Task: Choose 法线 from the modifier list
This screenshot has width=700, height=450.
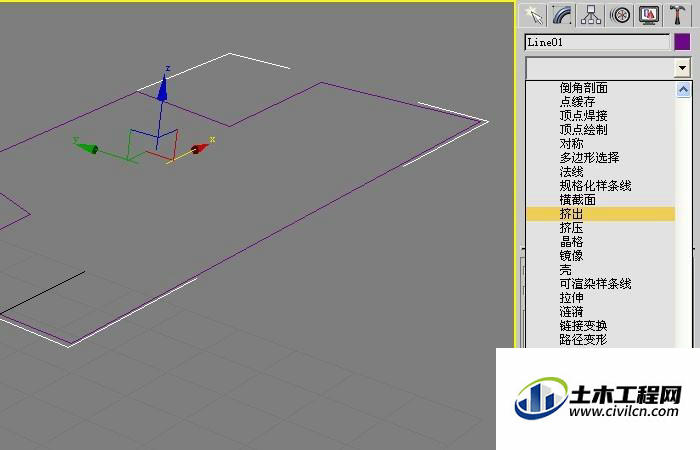Action: 571,171
